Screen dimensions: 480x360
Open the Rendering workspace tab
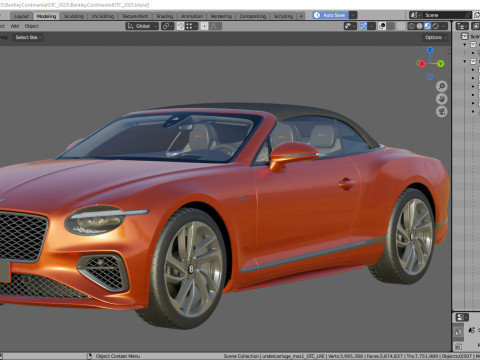coord(221,16)
